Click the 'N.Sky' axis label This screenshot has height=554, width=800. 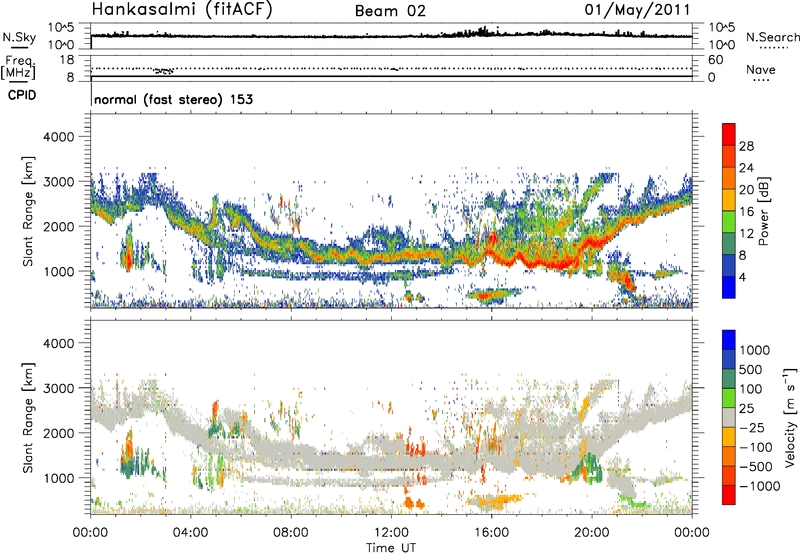[x=19, y=37]
